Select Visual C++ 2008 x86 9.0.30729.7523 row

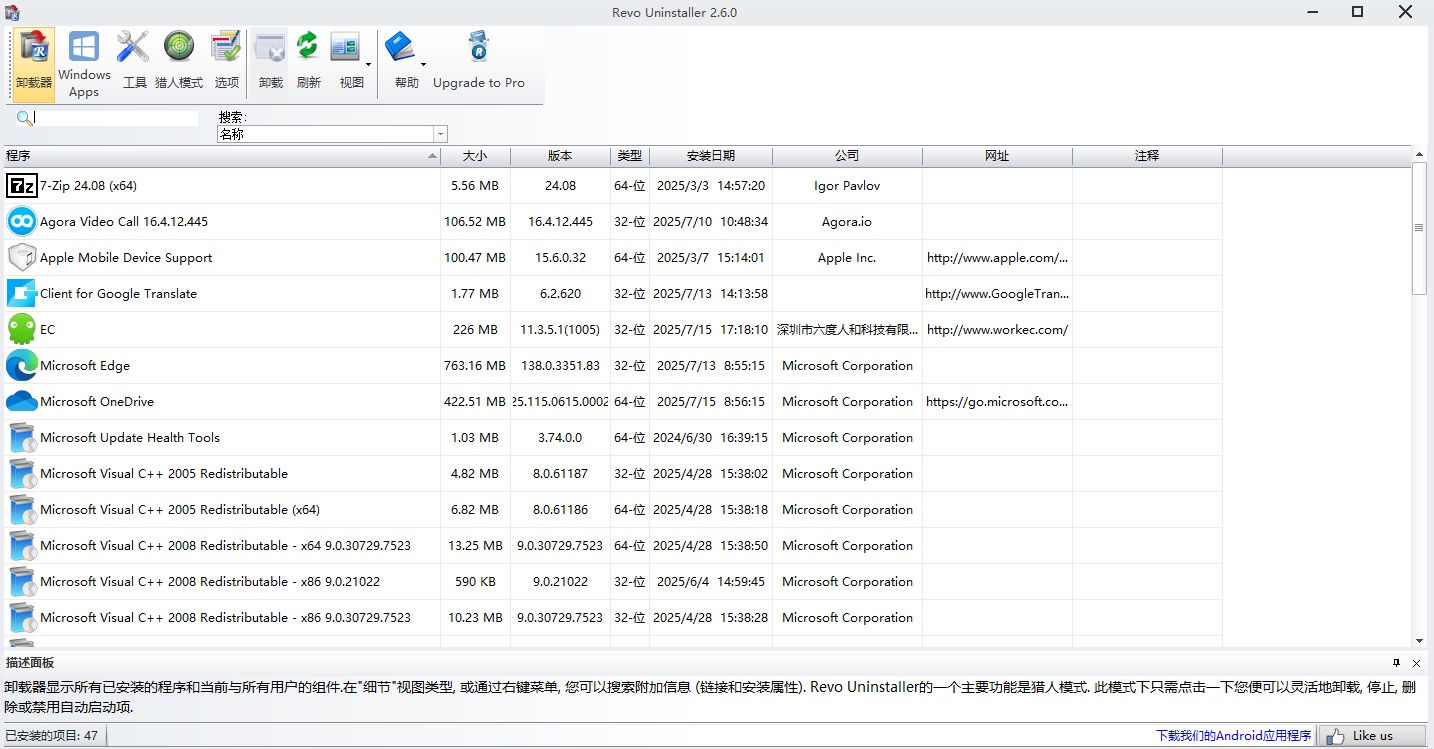pos(611,618)
